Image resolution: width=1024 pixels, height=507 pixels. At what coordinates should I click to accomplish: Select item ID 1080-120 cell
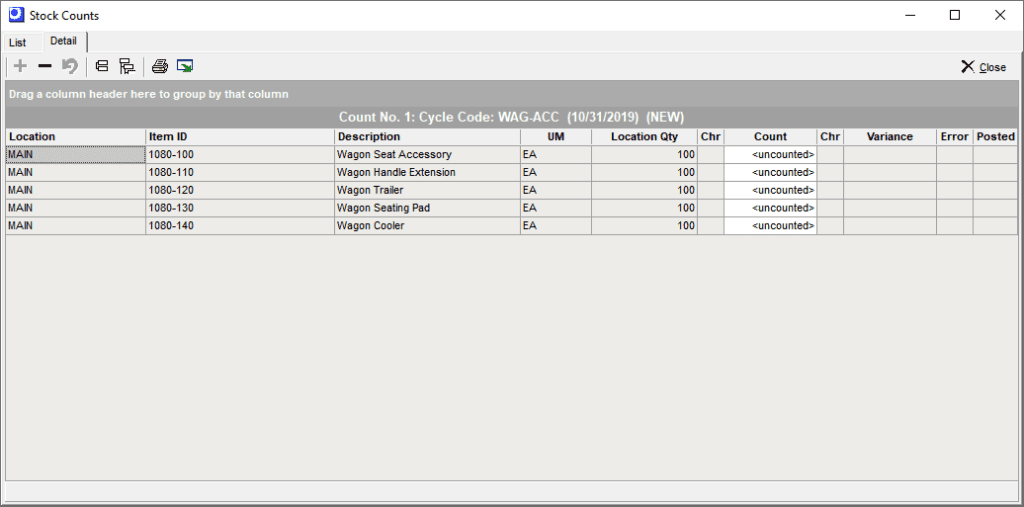[240, 190]
